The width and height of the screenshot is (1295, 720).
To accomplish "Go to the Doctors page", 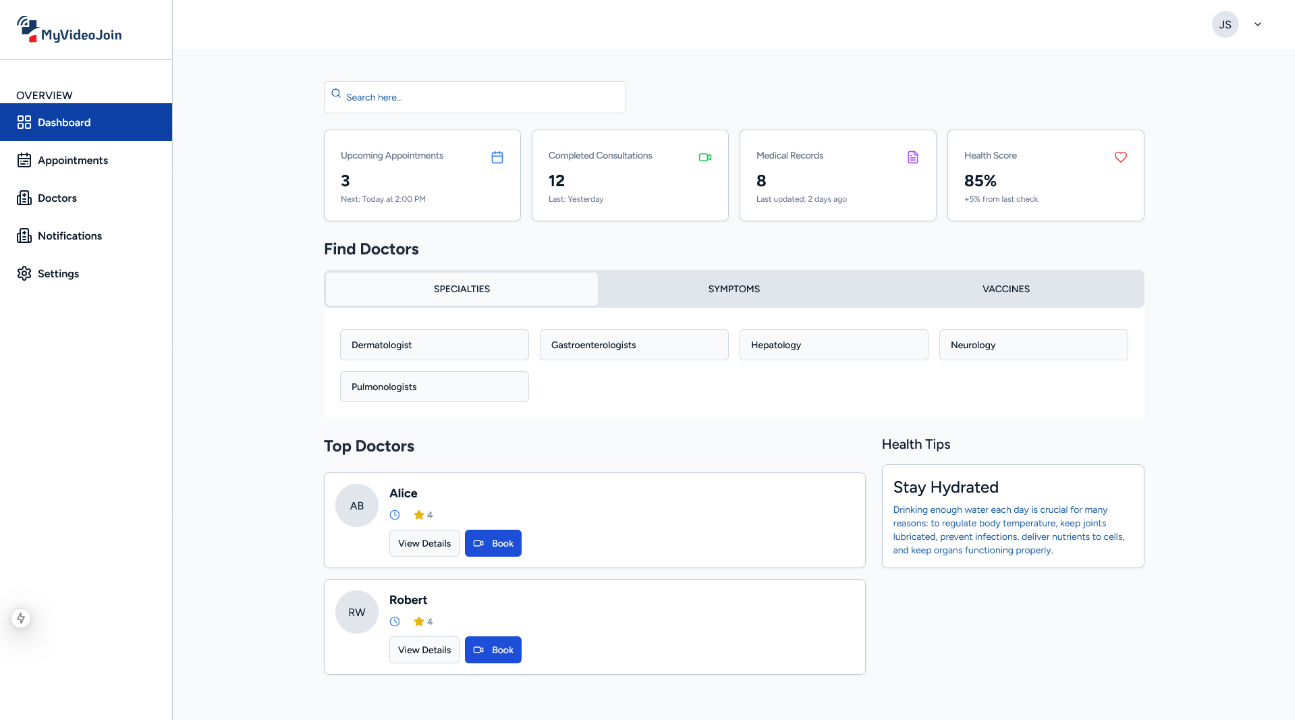I will coord(86,198).
